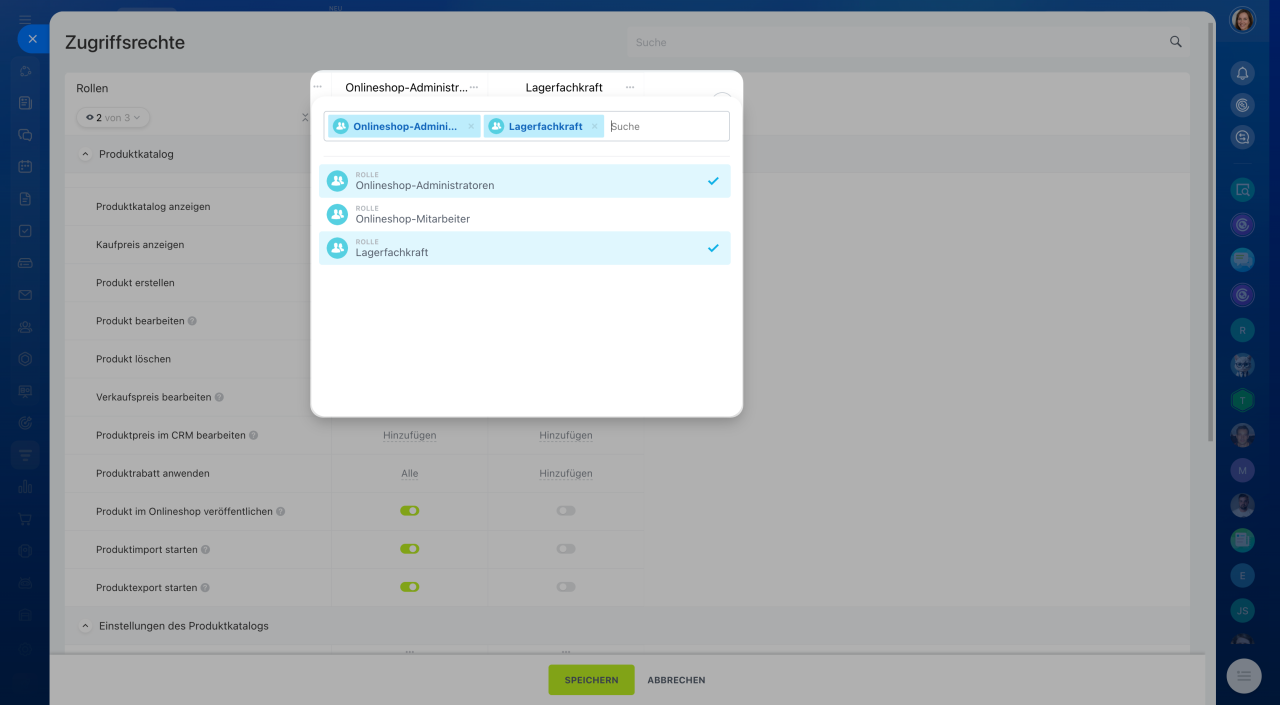Click the Produkt erstellen row label

pyautogui.click(x=135, y=283)
